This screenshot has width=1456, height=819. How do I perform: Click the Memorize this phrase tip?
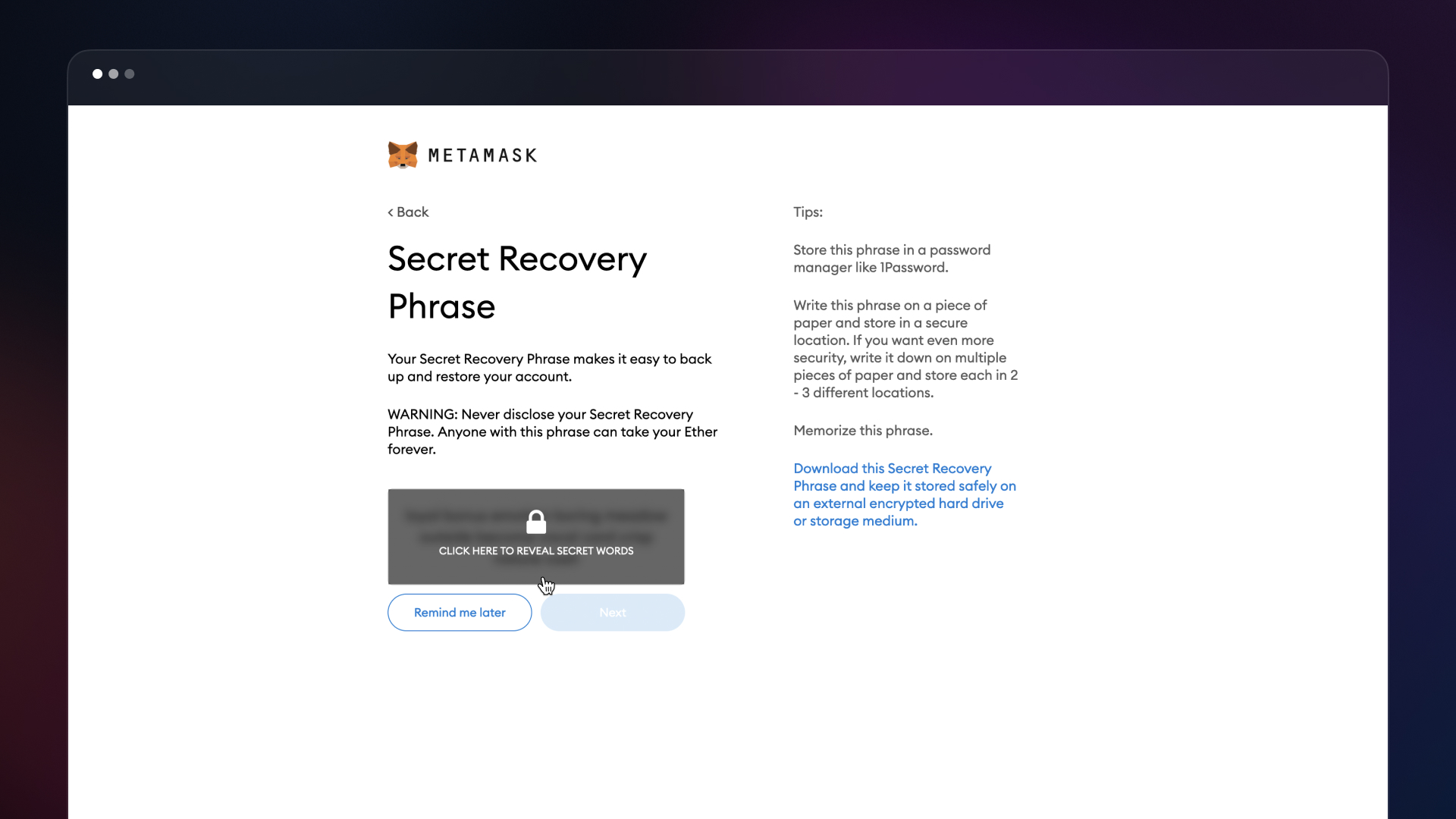pyautogui.click(x=863, y=431)
